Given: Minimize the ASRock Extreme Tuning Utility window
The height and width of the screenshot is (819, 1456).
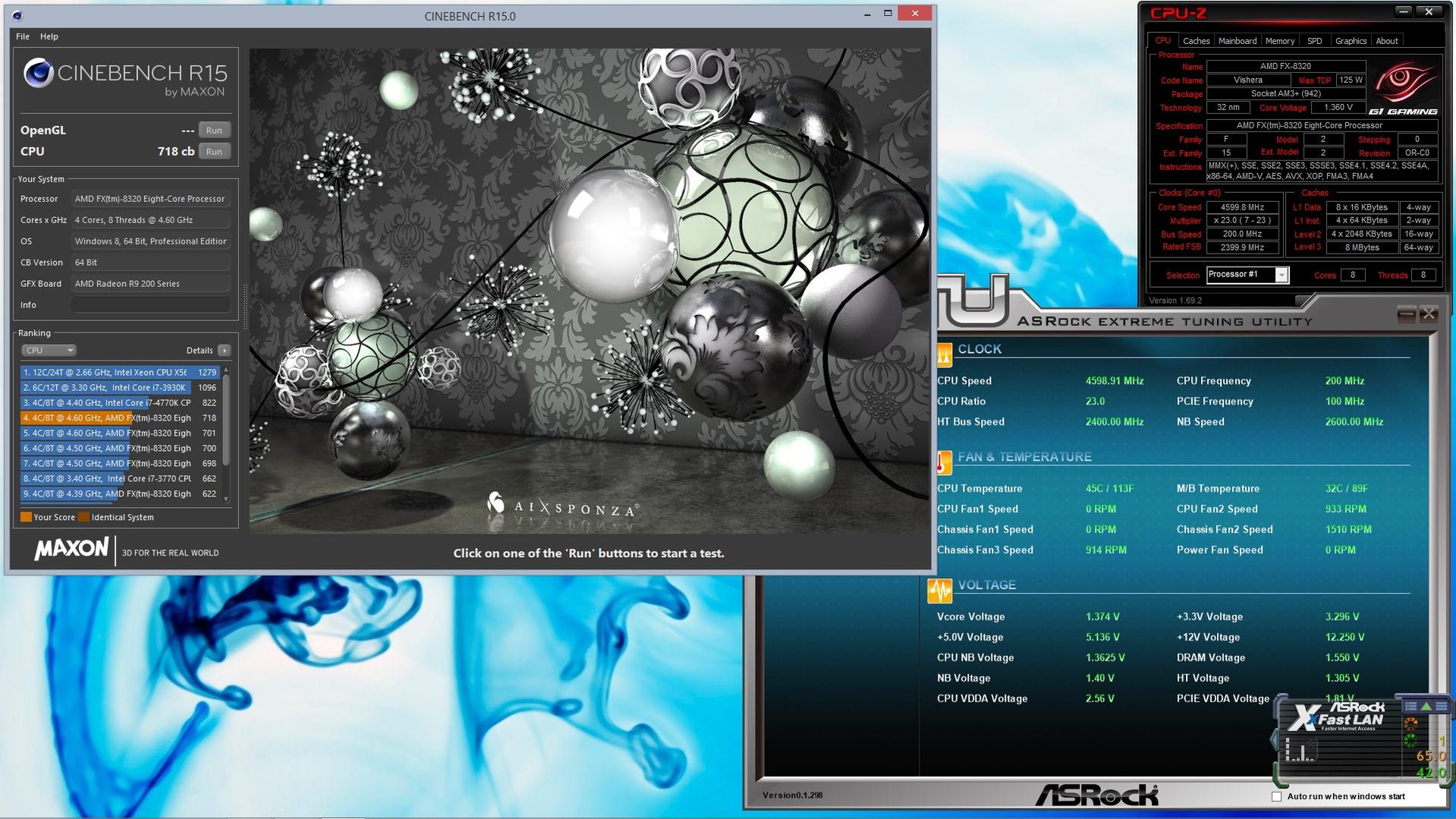Looking at the screenshot, I should 1406,313.
